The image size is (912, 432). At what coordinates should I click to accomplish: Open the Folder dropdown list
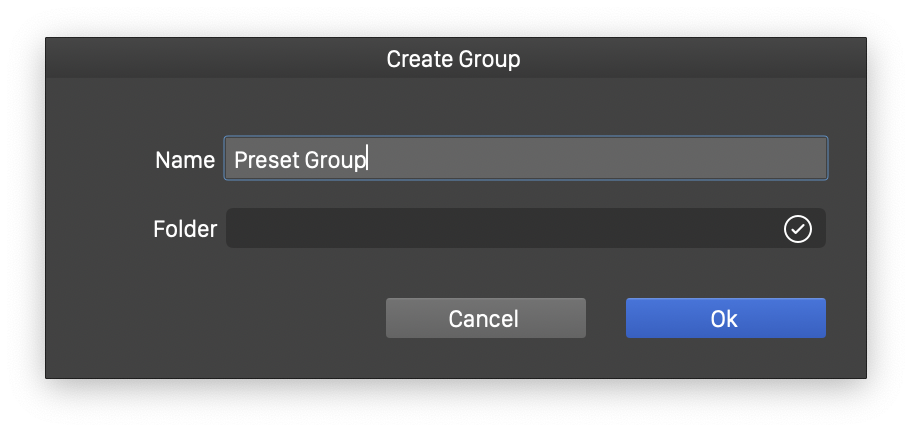[x=525, y=229]
